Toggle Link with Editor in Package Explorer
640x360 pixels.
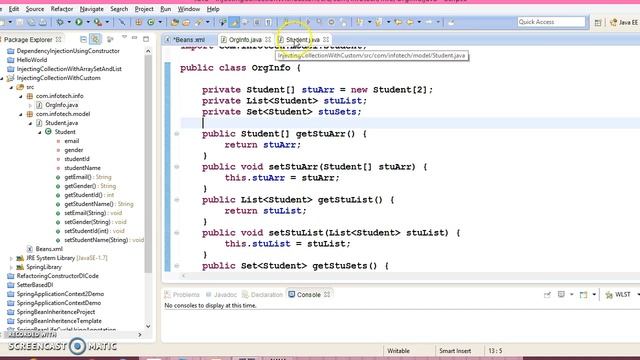coord(95,39)
